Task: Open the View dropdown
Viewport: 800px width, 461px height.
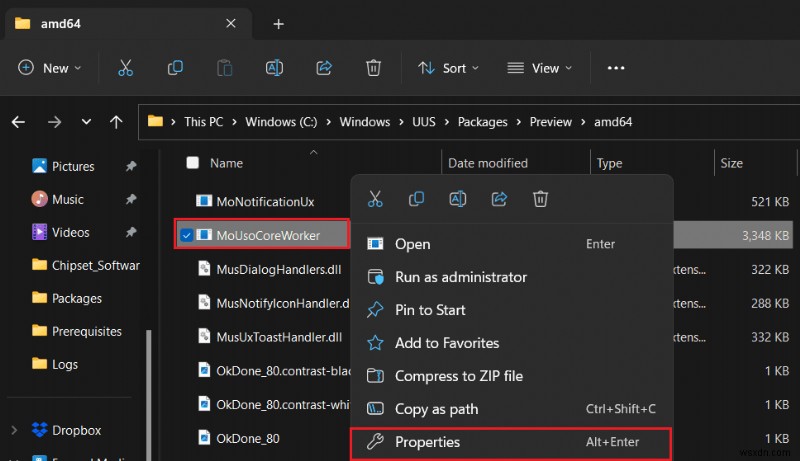Action: coord(540,68)
